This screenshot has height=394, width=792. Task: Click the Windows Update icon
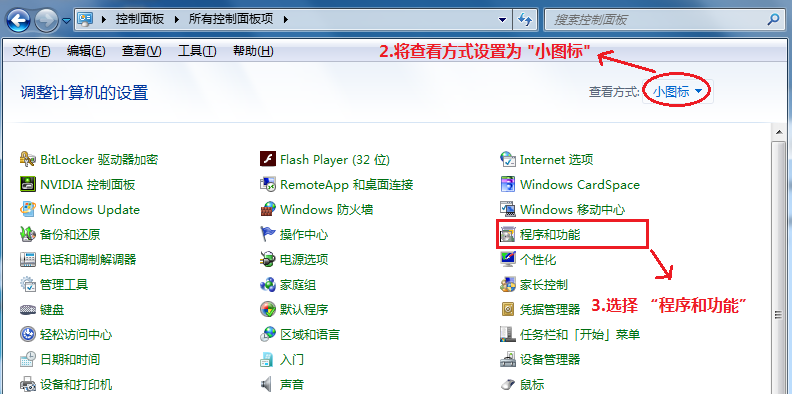[x=28, y=209]
